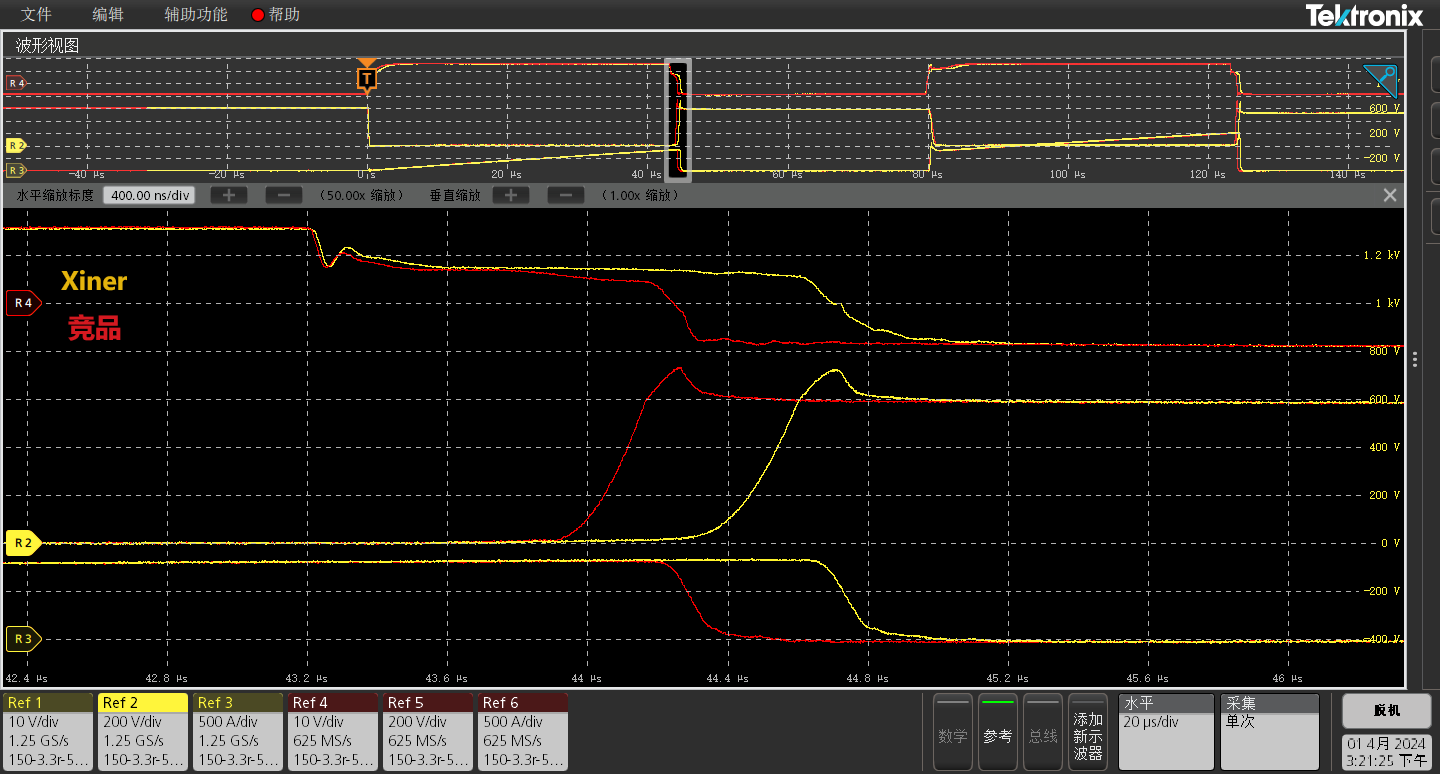Select the R3 waveform handle in zoomed view

[x=23, y=638]
